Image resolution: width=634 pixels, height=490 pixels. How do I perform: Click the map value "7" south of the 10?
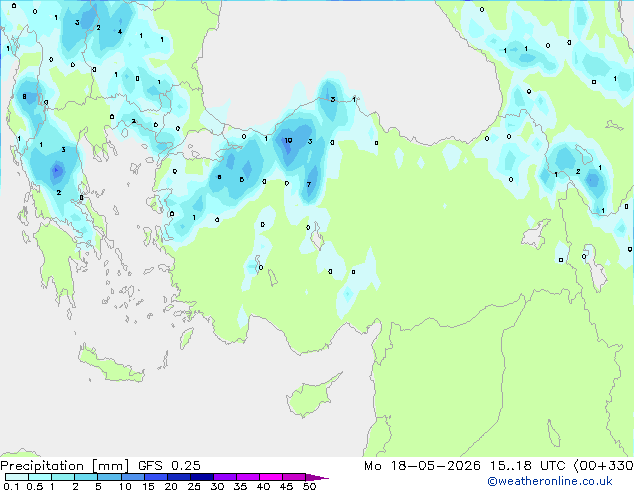[309, 184]
